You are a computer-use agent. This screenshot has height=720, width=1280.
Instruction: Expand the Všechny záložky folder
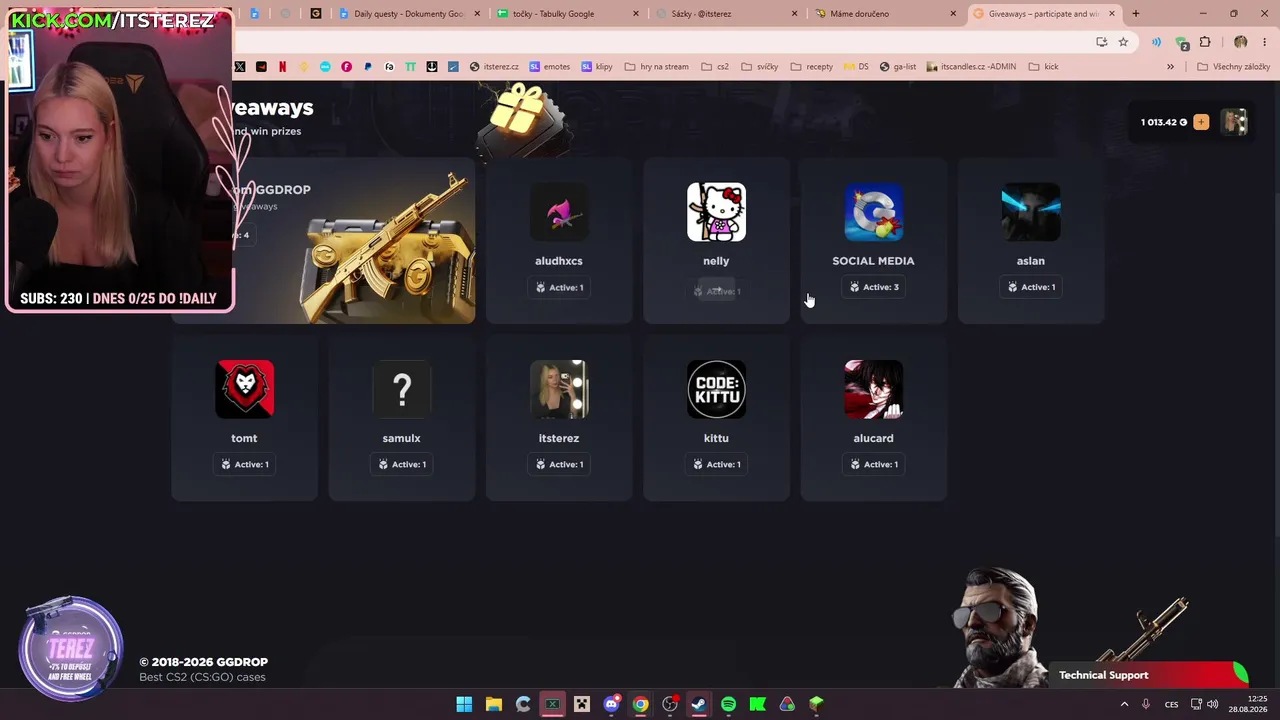pyautogui.click(x=1233, y=67)
